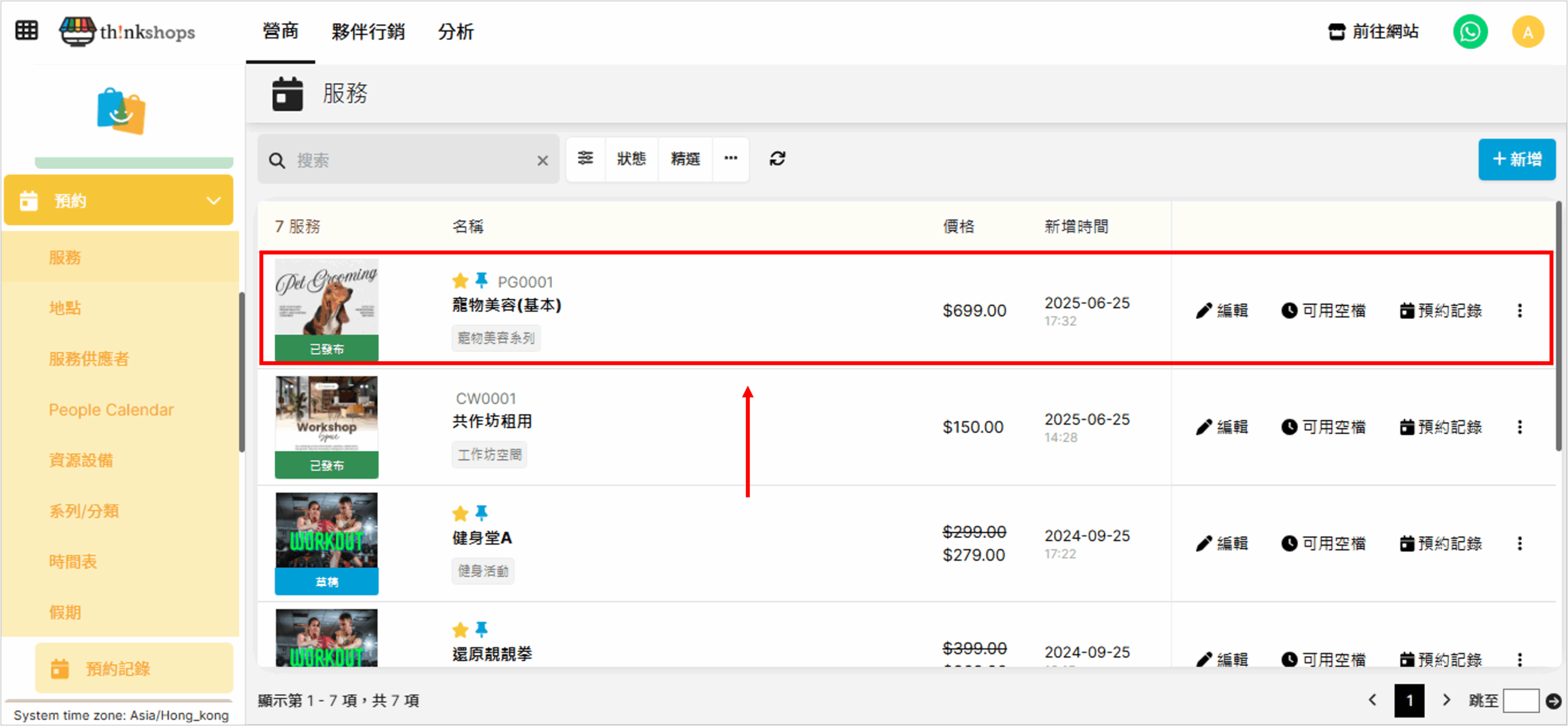Open the user avatar A menu
This screenshot has height=726, width=1568.
[x=1528, y=32]
